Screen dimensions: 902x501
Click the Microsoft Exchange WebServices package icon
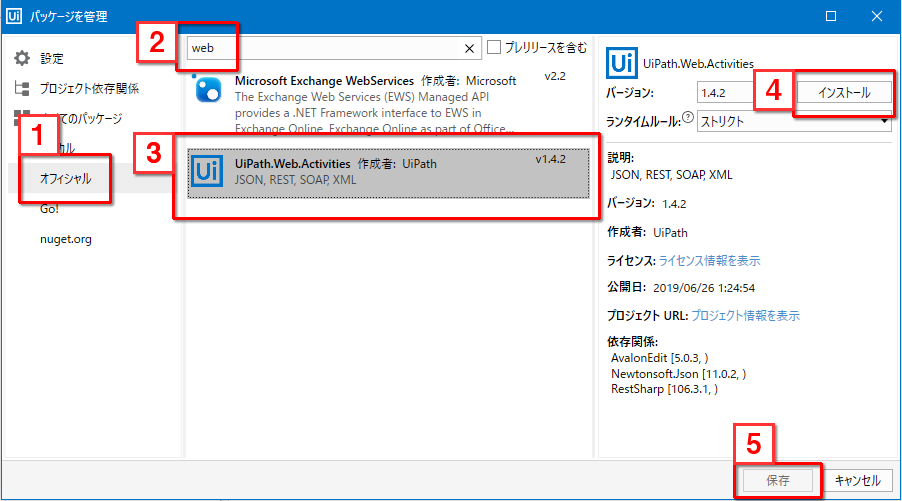tap(208, 90)
